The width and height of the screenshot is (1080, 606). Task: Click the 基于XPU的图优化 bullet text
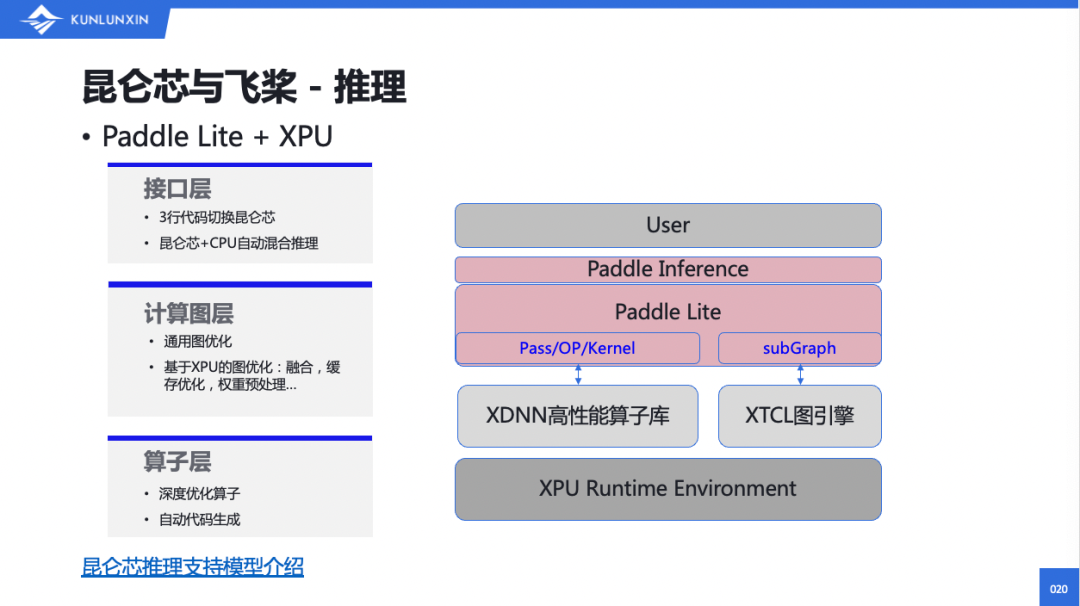coord(251,376)
